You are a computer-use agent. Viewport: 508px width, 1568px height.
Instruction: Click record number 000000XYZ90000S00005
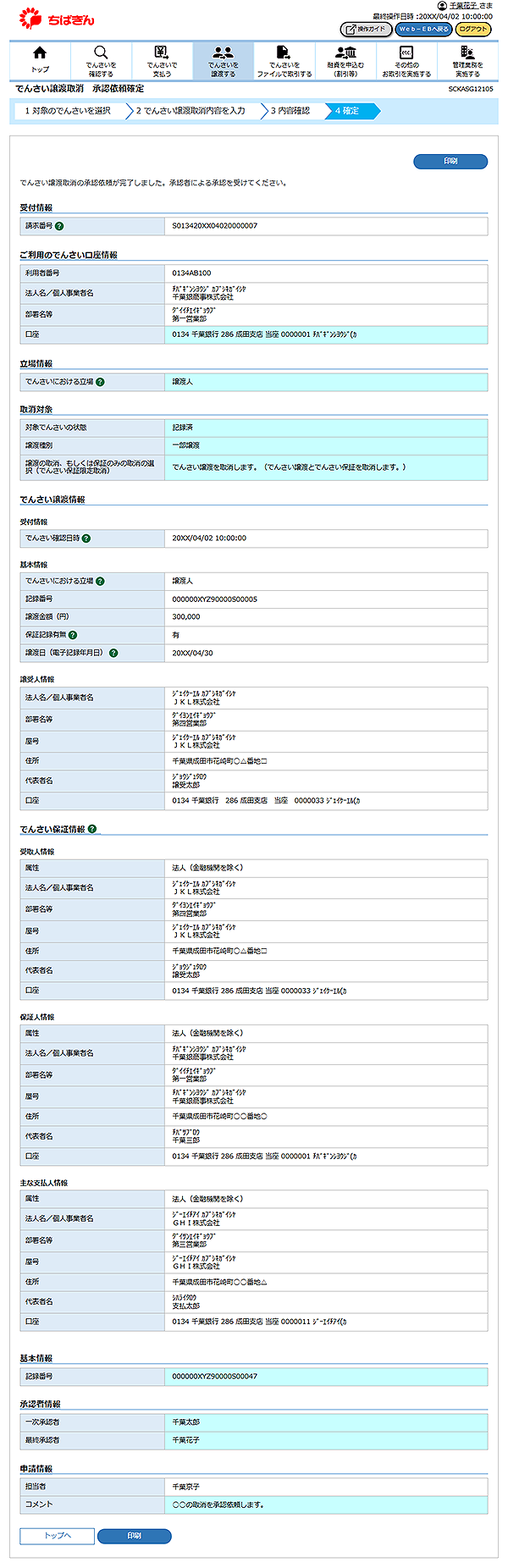(215, 599)
